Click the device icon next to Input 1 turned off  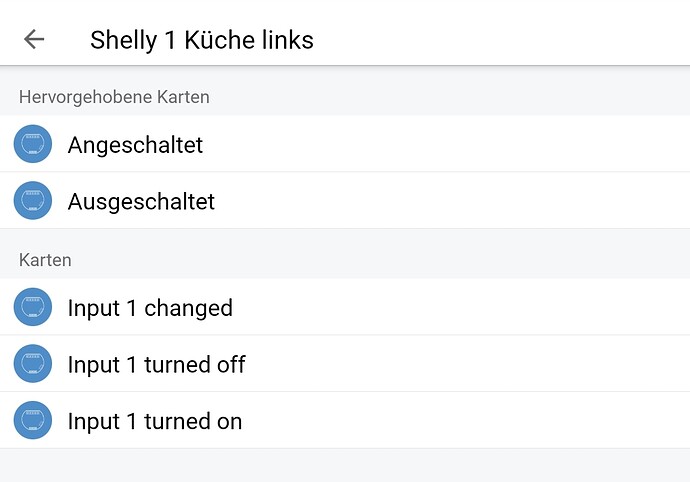pos(33,364)
